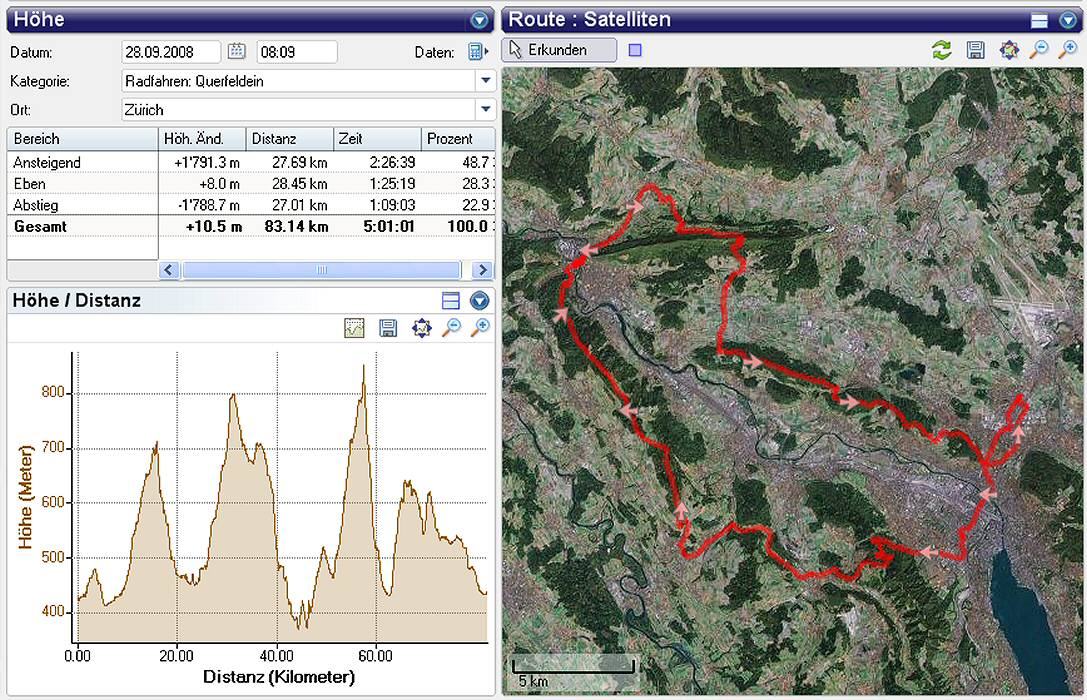Open elevation chart display settings icon
This screenshot has height=700, width=1087.
(354, 328)
